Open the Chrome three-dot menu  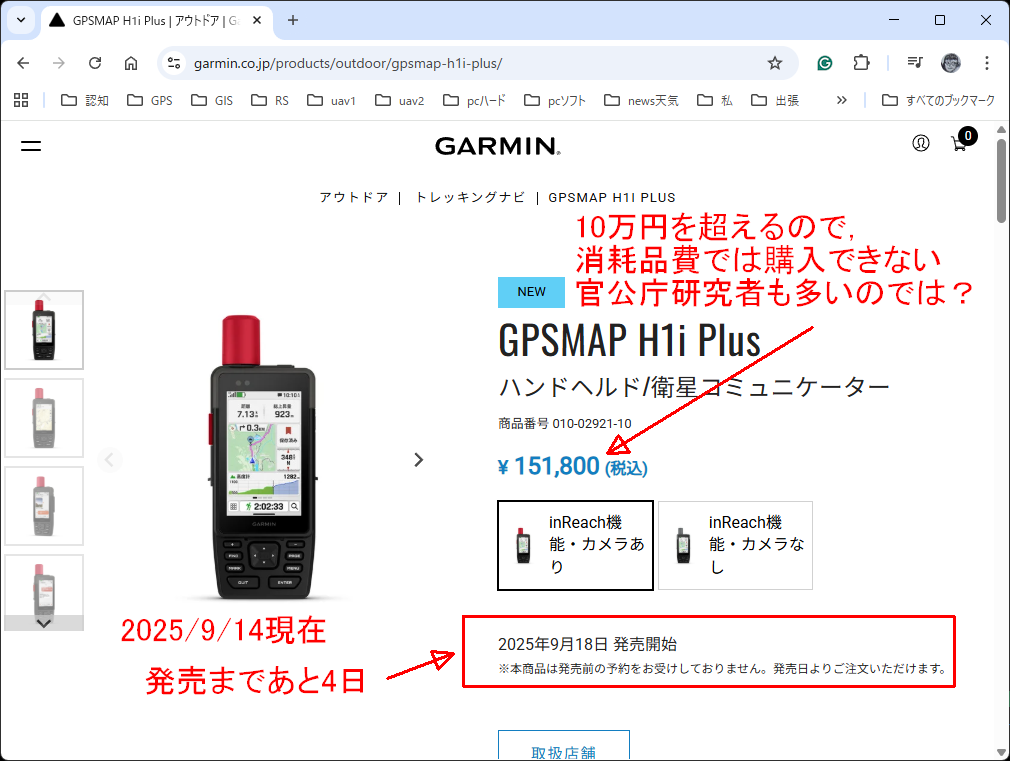[x=987, y=62]
